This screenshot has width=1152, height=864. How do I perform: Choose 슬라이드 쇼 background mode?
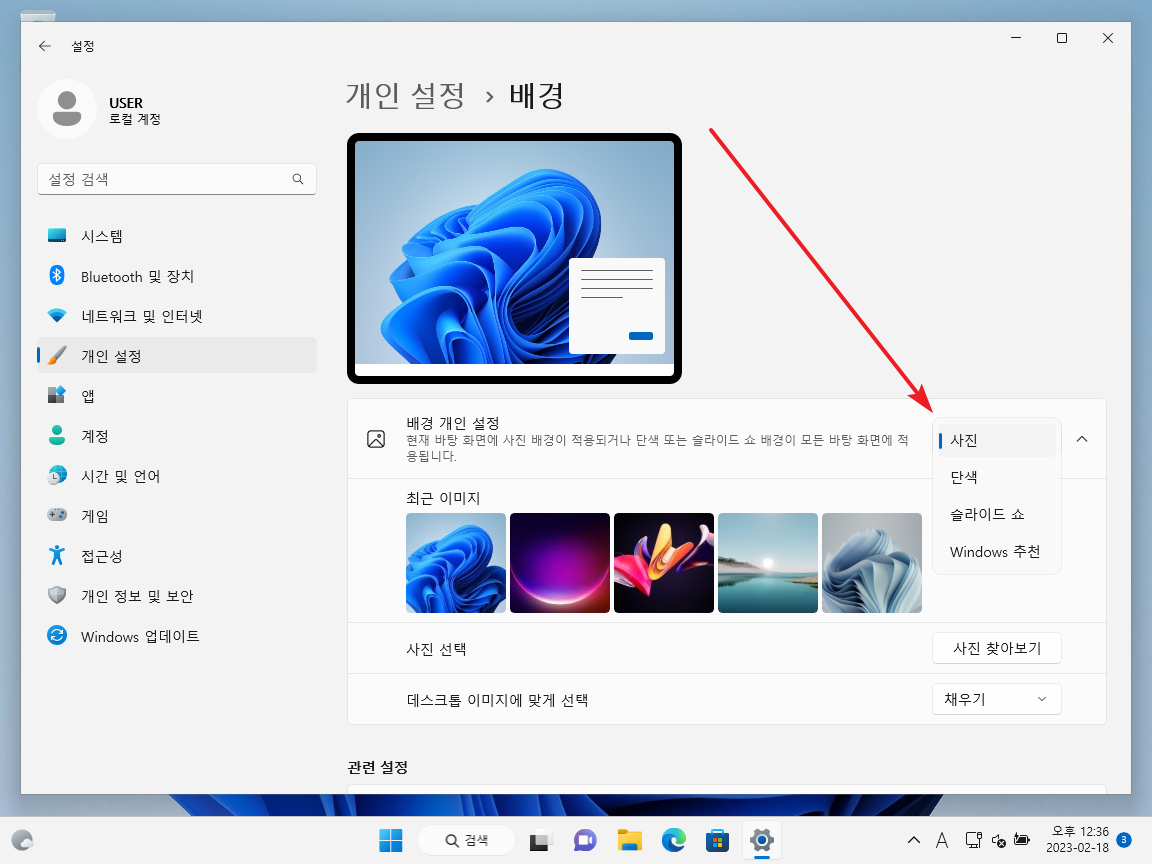[x=985, y=514]
